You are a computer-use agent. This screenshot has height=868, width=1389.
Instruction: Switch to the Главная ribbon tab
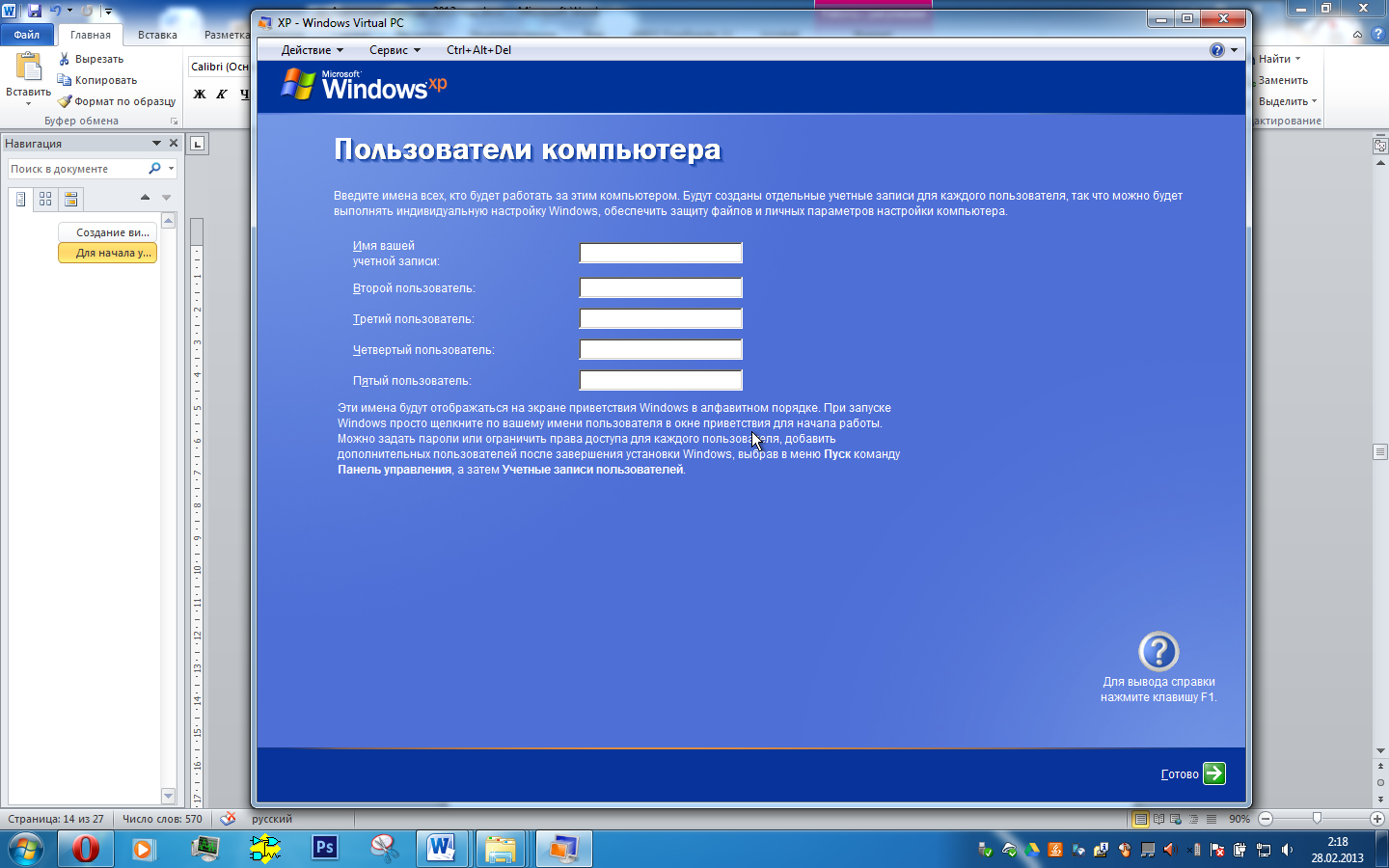point(91,35)
